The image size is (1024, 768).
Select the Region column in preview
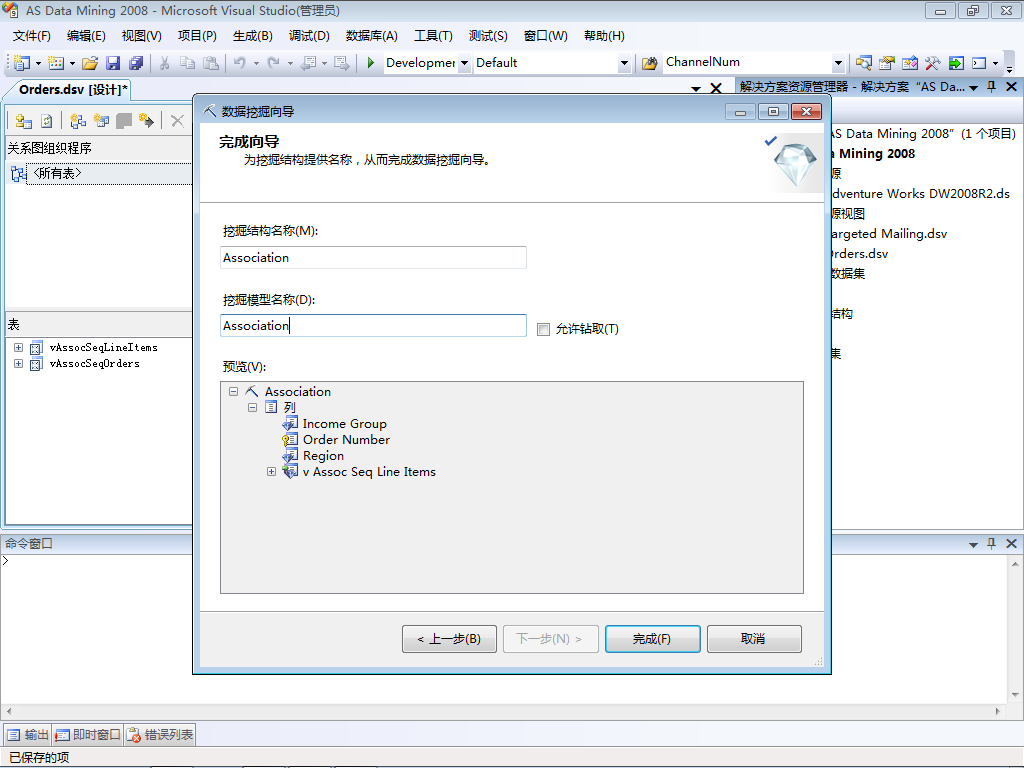323,456
